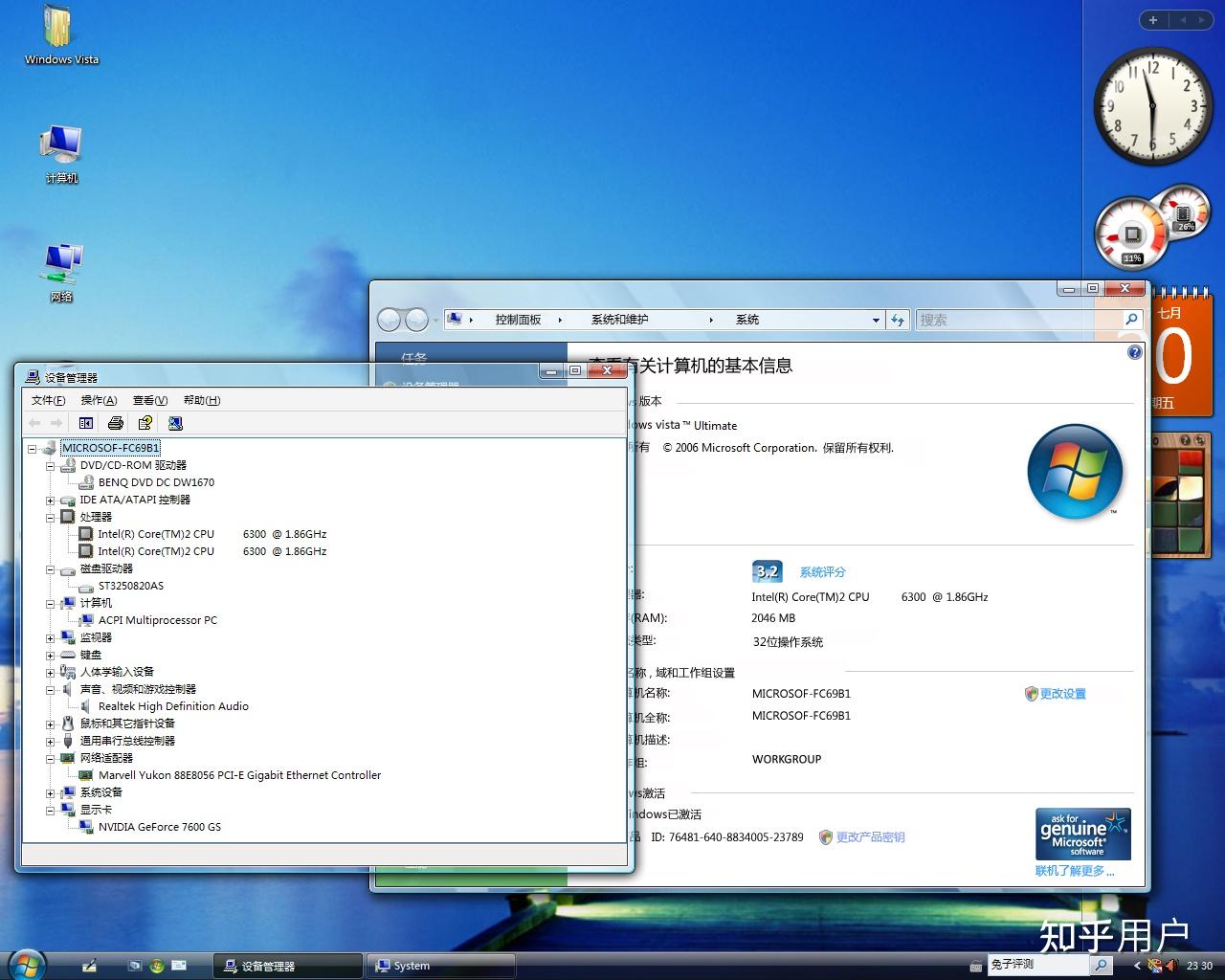Click the plus icon to add sidebar gadgets

pos(1153,19)
